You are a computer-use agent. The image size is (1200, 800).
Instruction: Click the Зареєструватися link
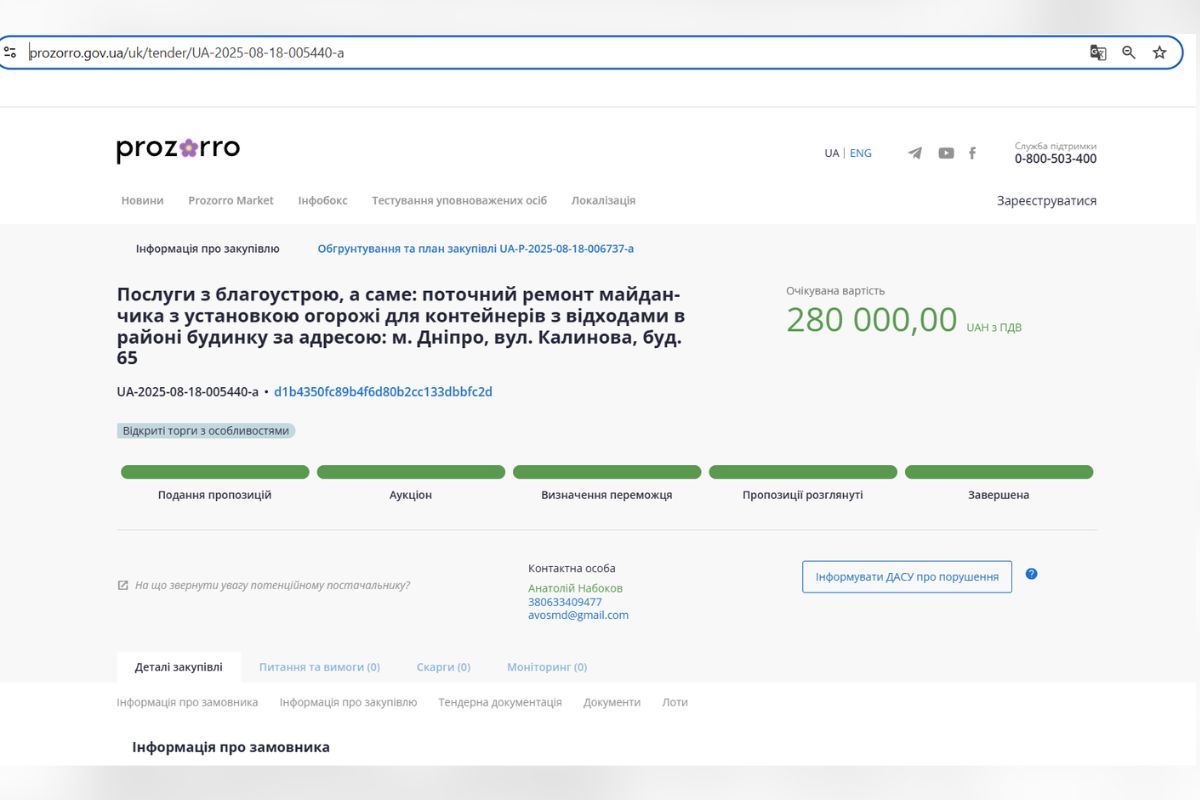(x=1046, y=200)
